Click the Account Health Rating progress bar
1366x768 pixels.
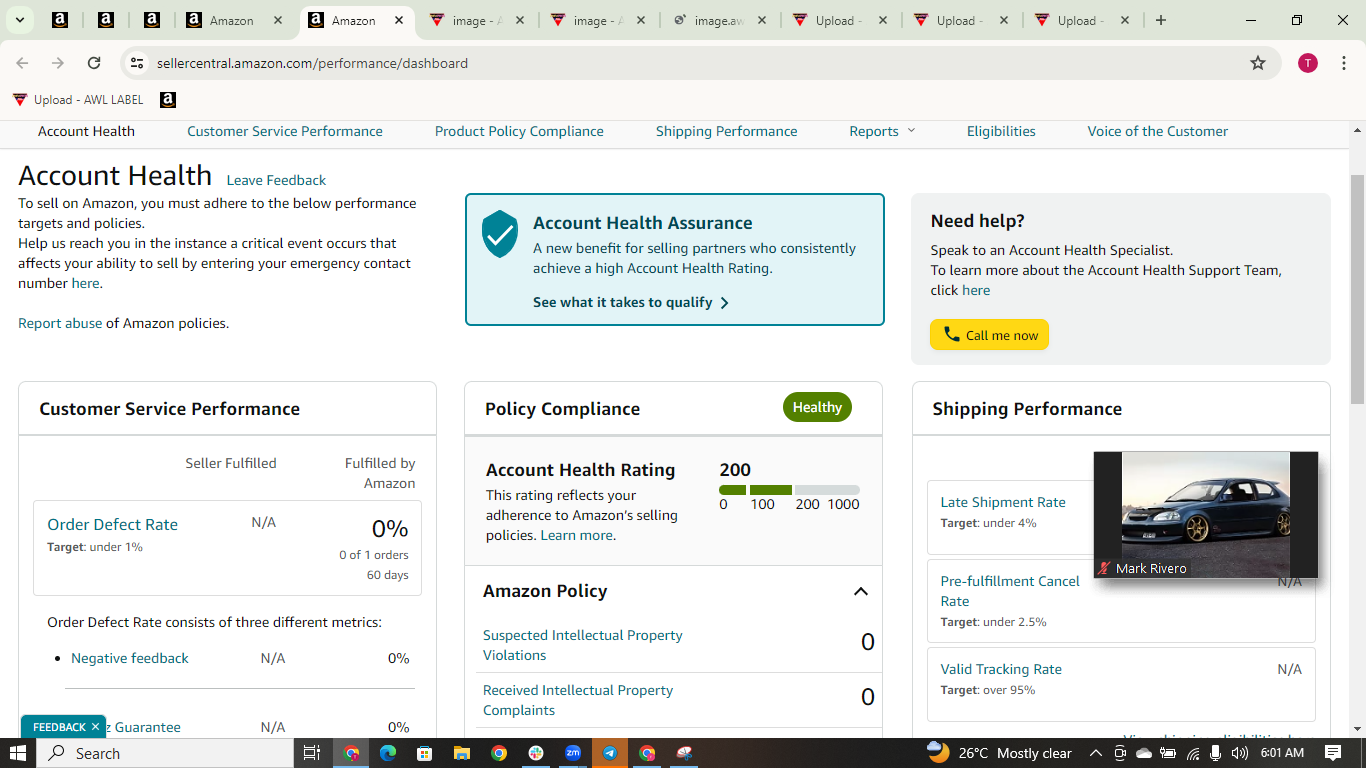tap(789, 490)
